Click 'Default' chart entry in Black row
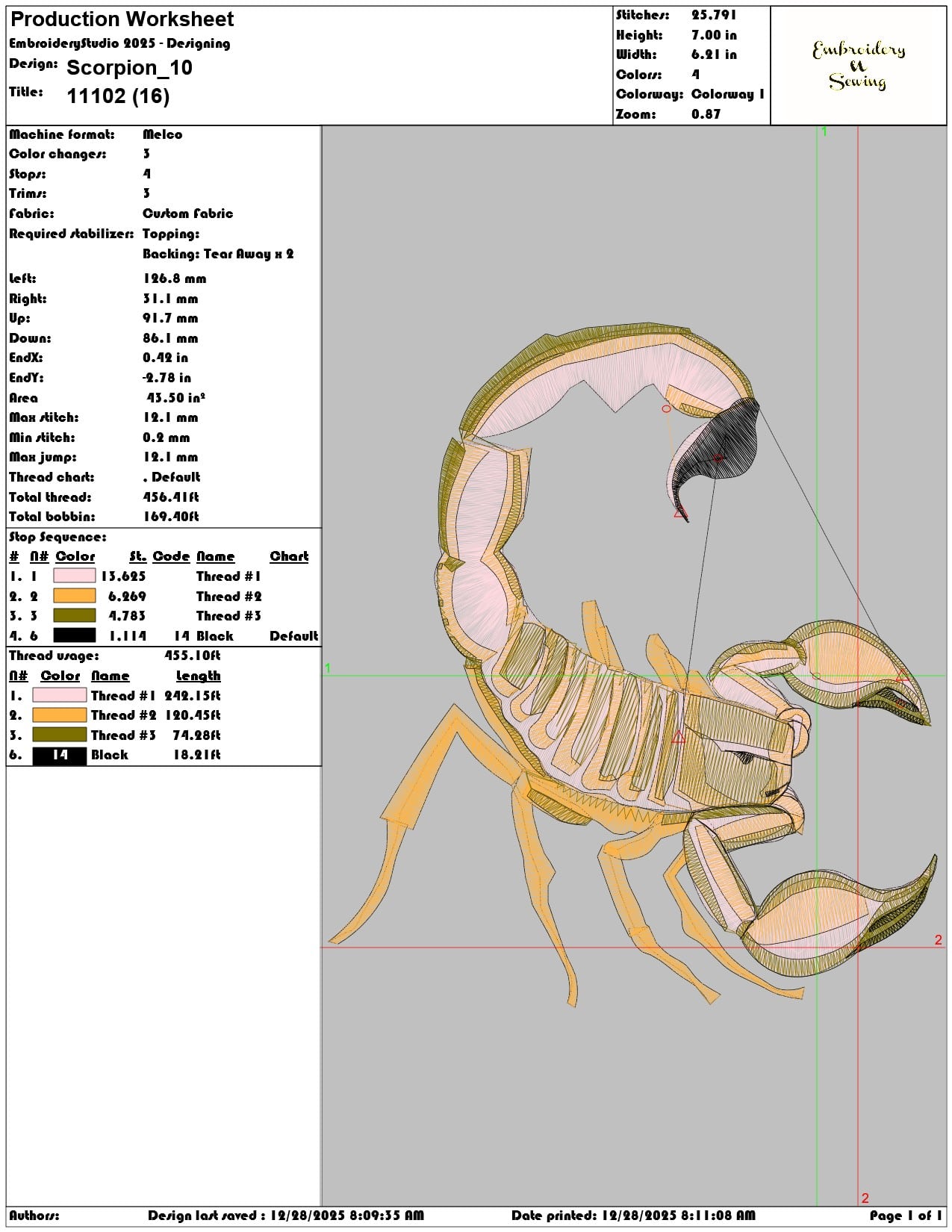 [x=294, y=636]
